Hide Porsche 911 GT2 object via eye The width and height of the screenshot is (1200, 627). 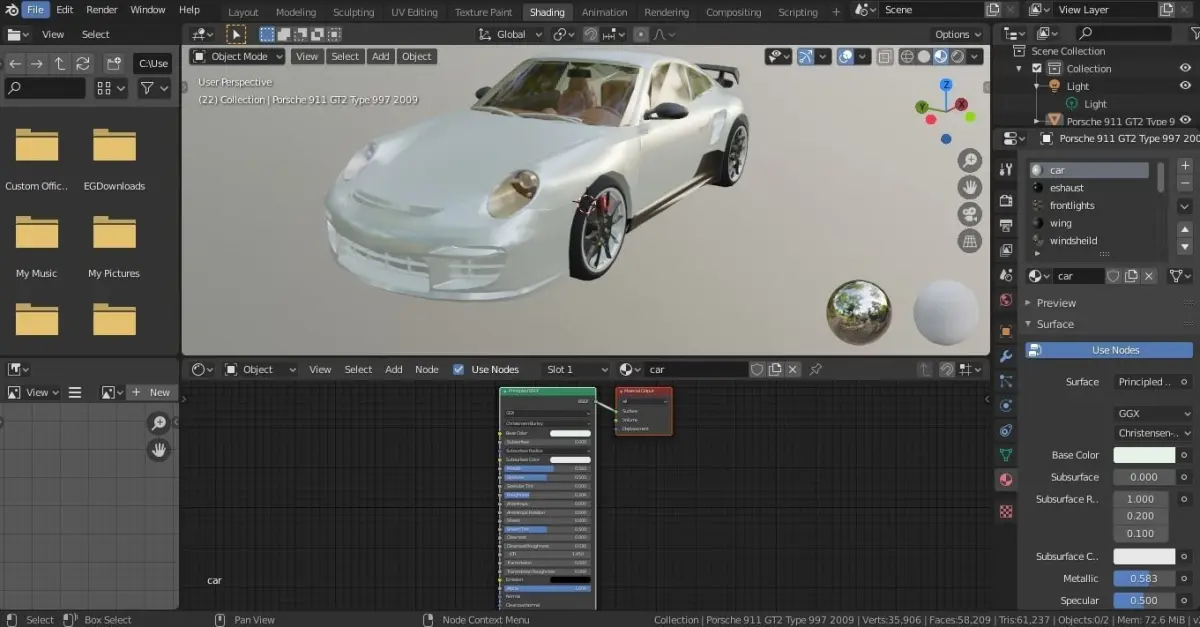tap(1186, 120)
